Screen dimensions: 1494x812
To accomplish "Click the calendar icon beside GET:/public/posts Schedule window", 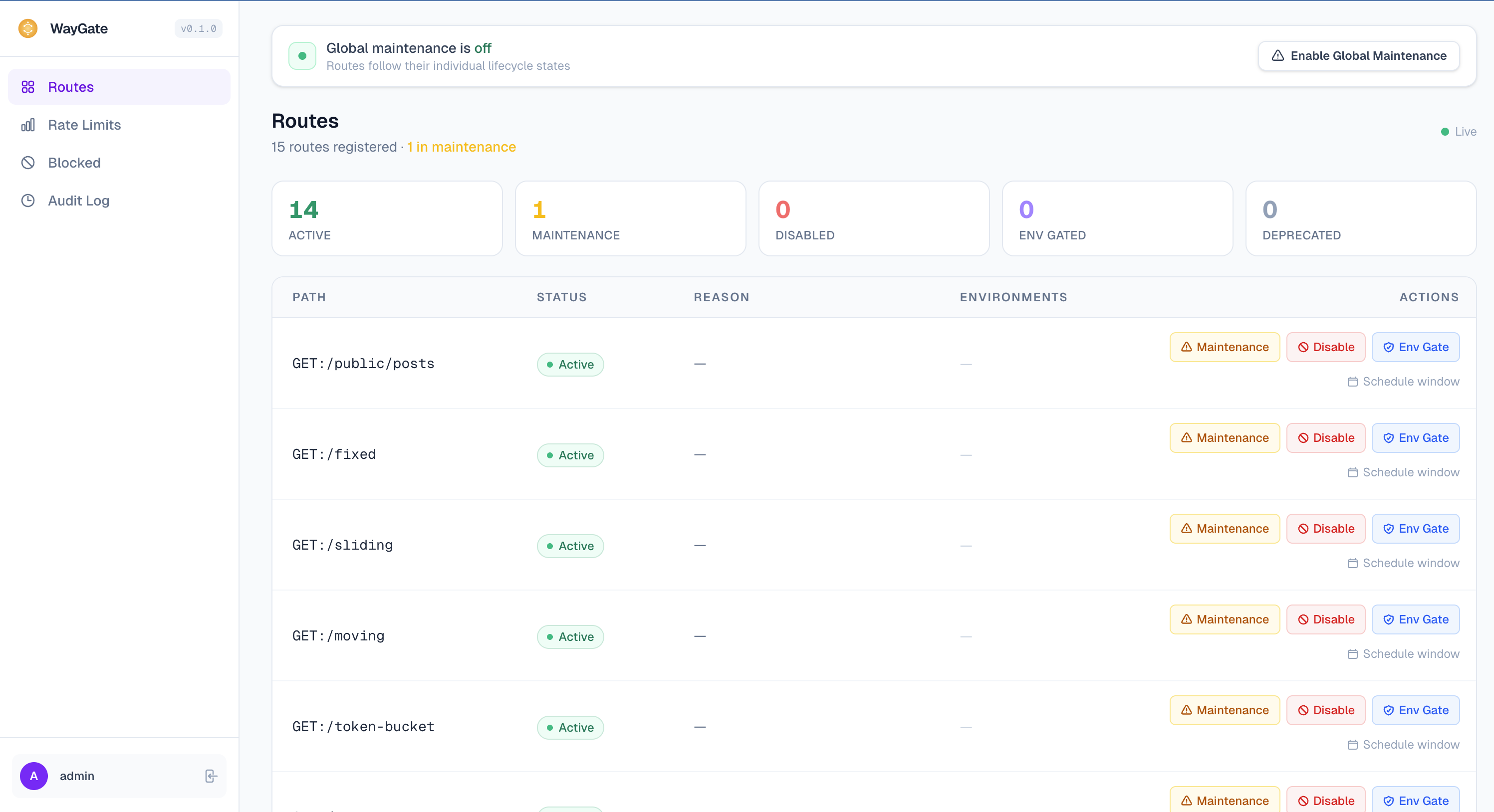I will (x=1353, y=382).
